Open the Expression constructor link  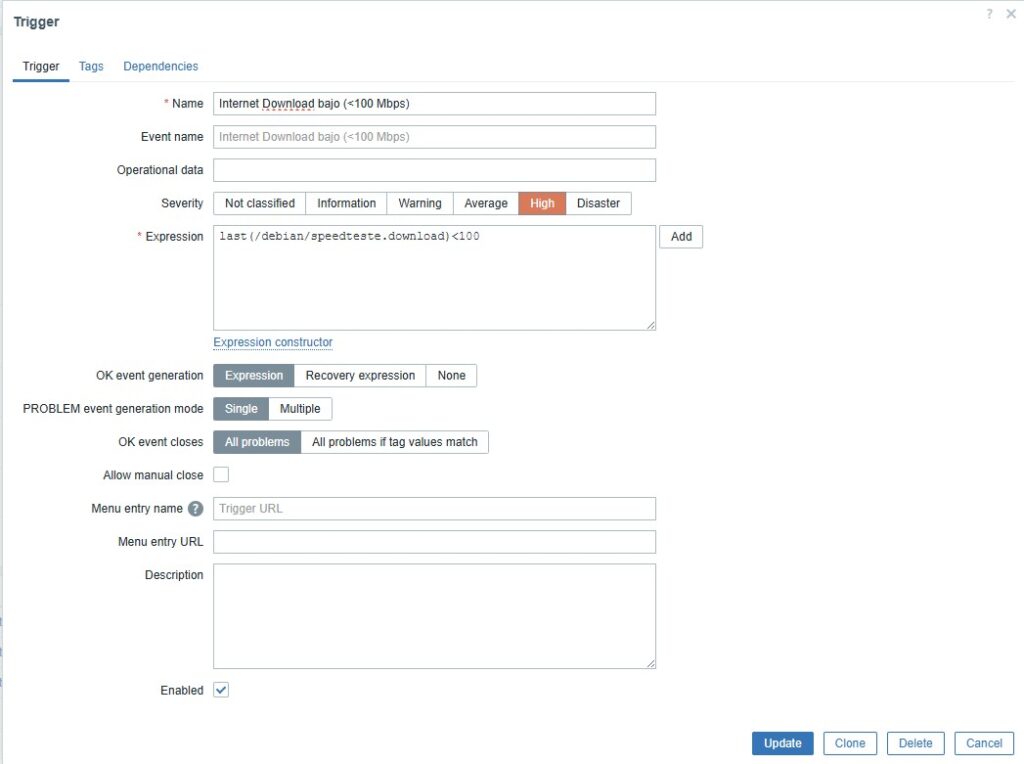pyautogui.click(x=273, y=342)
